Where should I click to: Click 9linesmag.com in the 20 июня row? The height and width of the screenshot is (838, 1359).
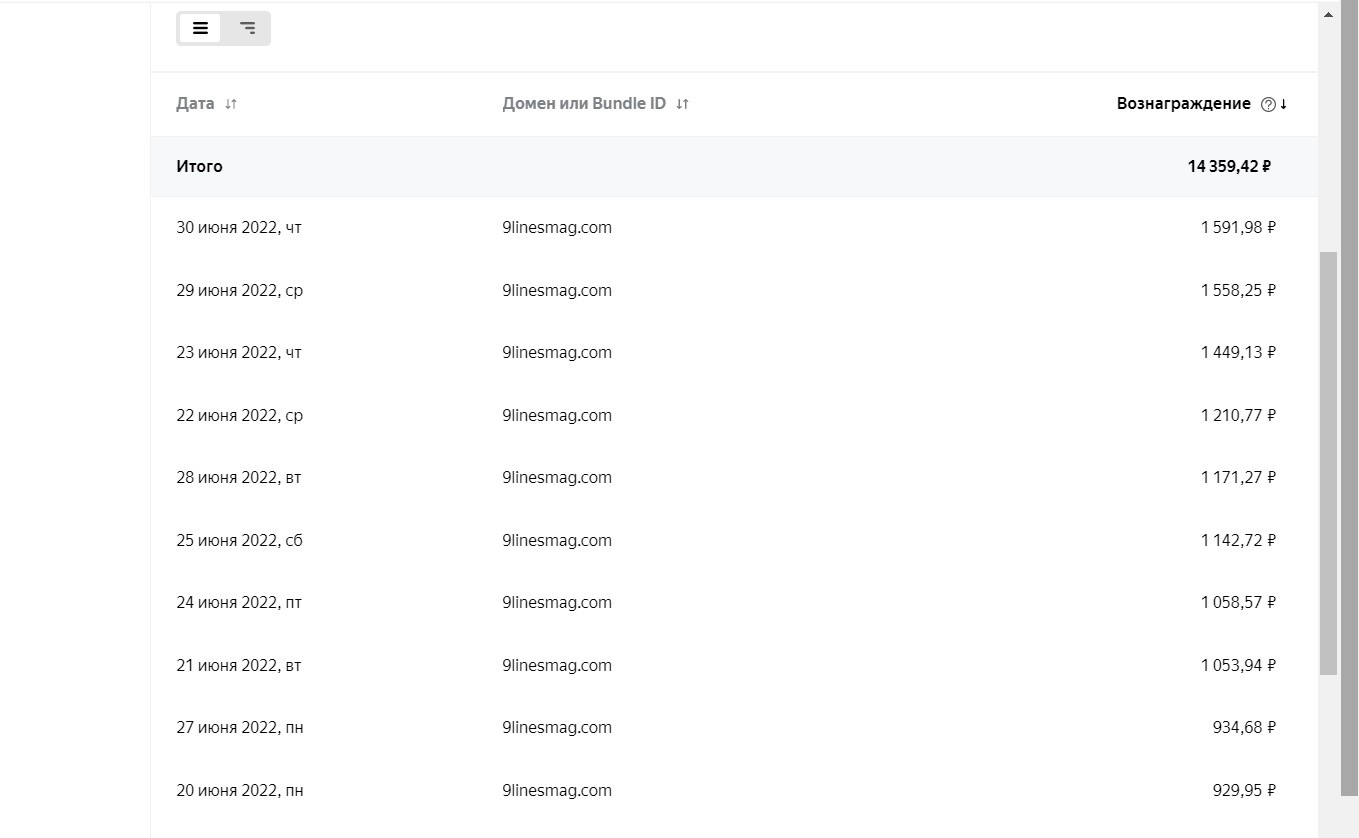[557, 791]
